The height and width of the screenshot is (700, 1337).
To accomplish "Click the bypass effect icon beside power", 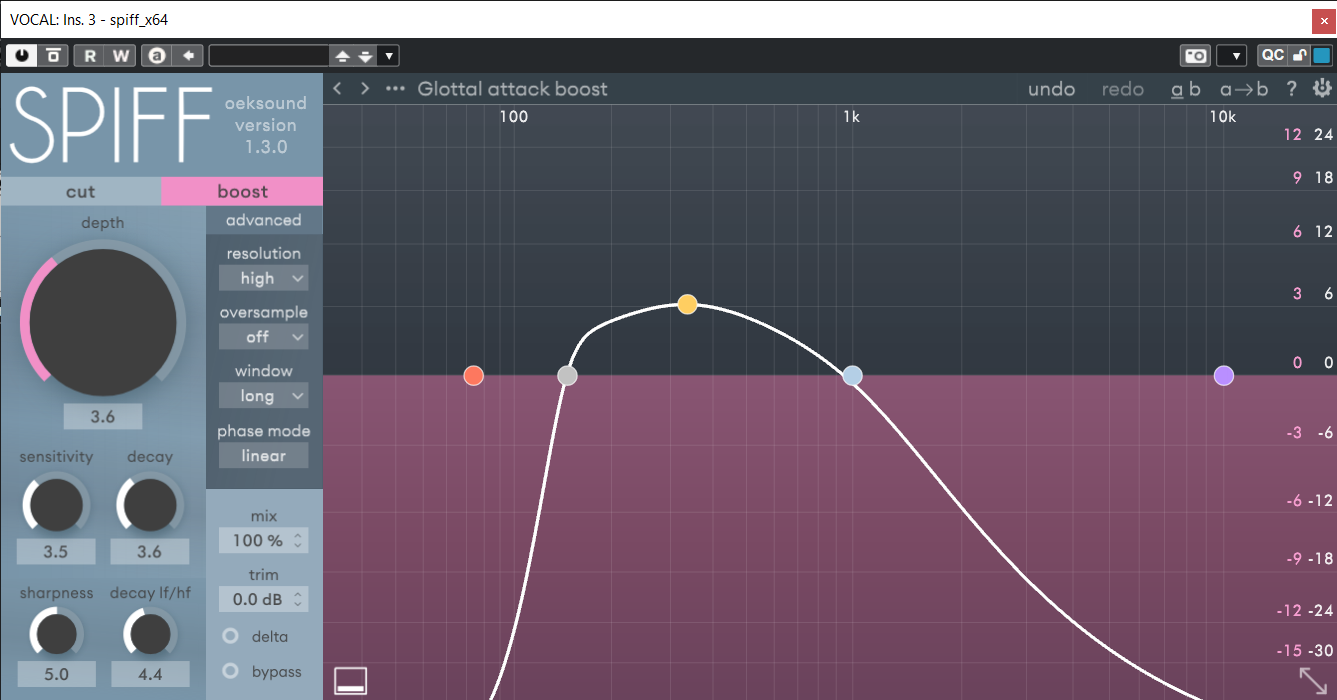I will click(x=53, y=56).
